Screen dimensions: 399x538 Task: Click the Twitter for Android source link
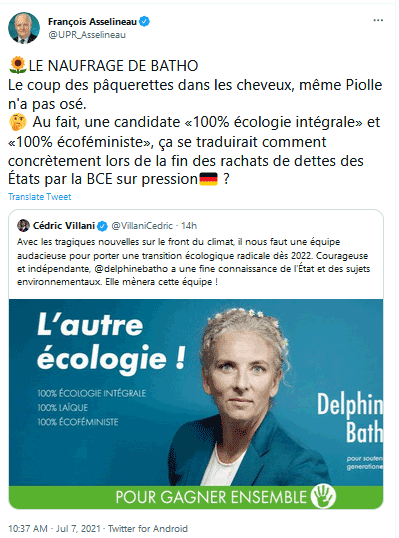pyautogui.click(x=148, y=528)
